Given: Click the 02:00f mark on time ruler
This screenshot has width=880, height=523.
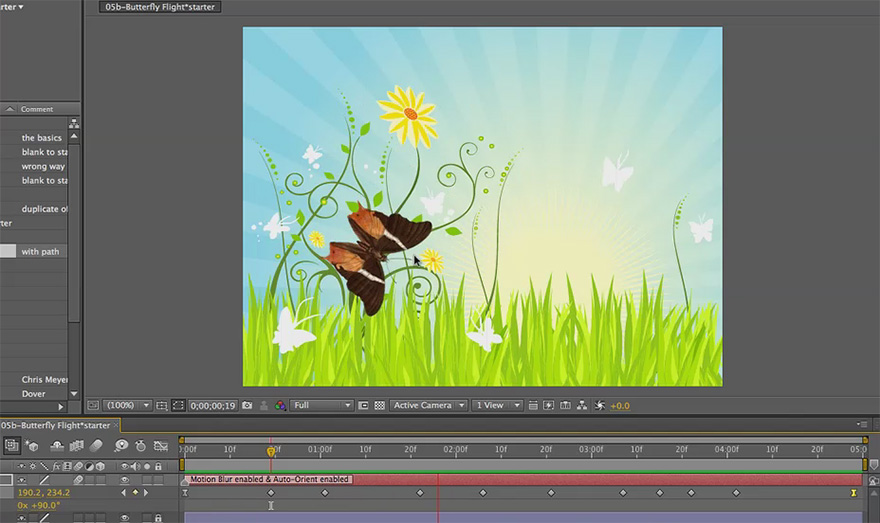Looking at the screenshot, I should pyautogui.click(x=455, y=449).
